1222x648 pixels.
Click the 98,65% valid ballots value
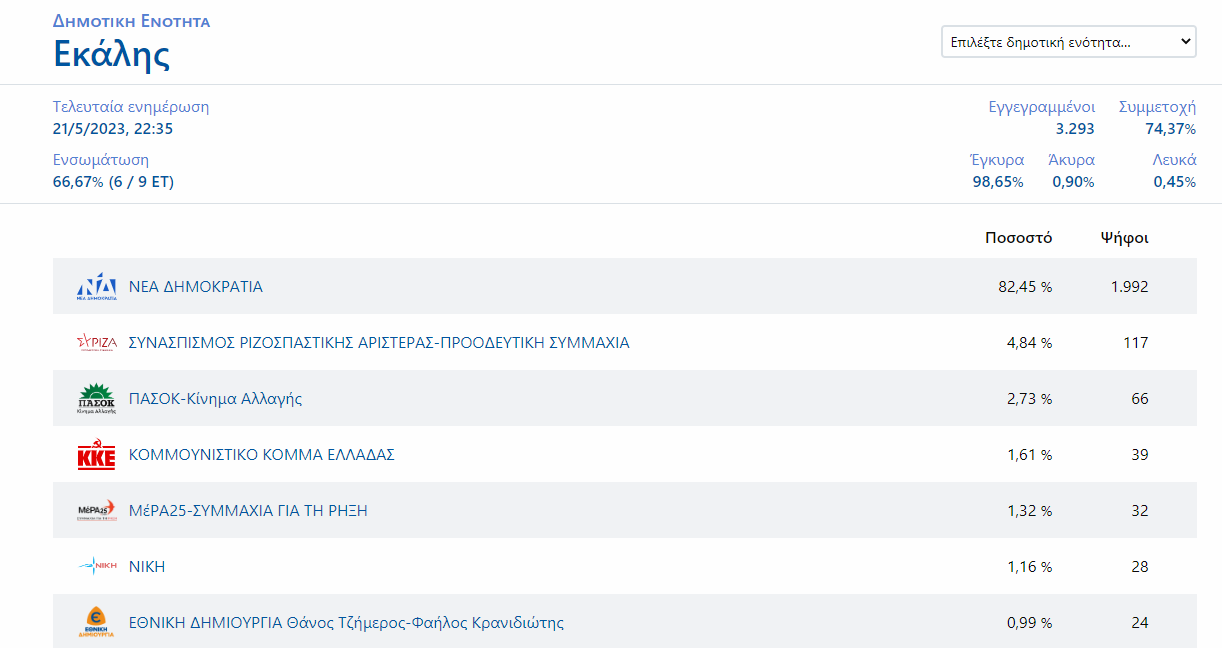click(998, 181)
